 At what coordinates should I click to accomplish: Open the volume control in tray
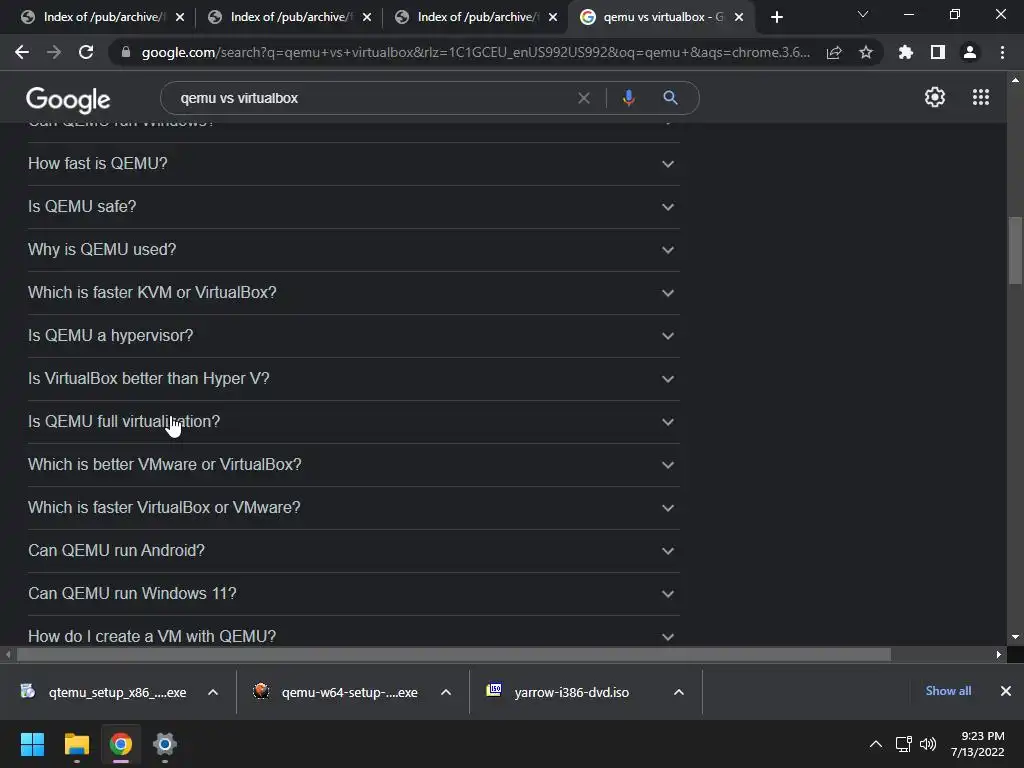click(x=928, y=744)
